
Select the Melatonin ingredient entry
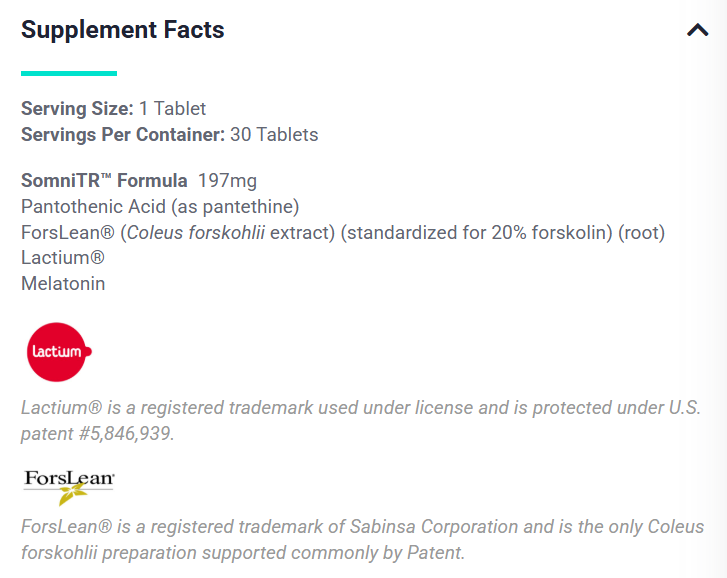pyautogui.click(x=63, y=284)
